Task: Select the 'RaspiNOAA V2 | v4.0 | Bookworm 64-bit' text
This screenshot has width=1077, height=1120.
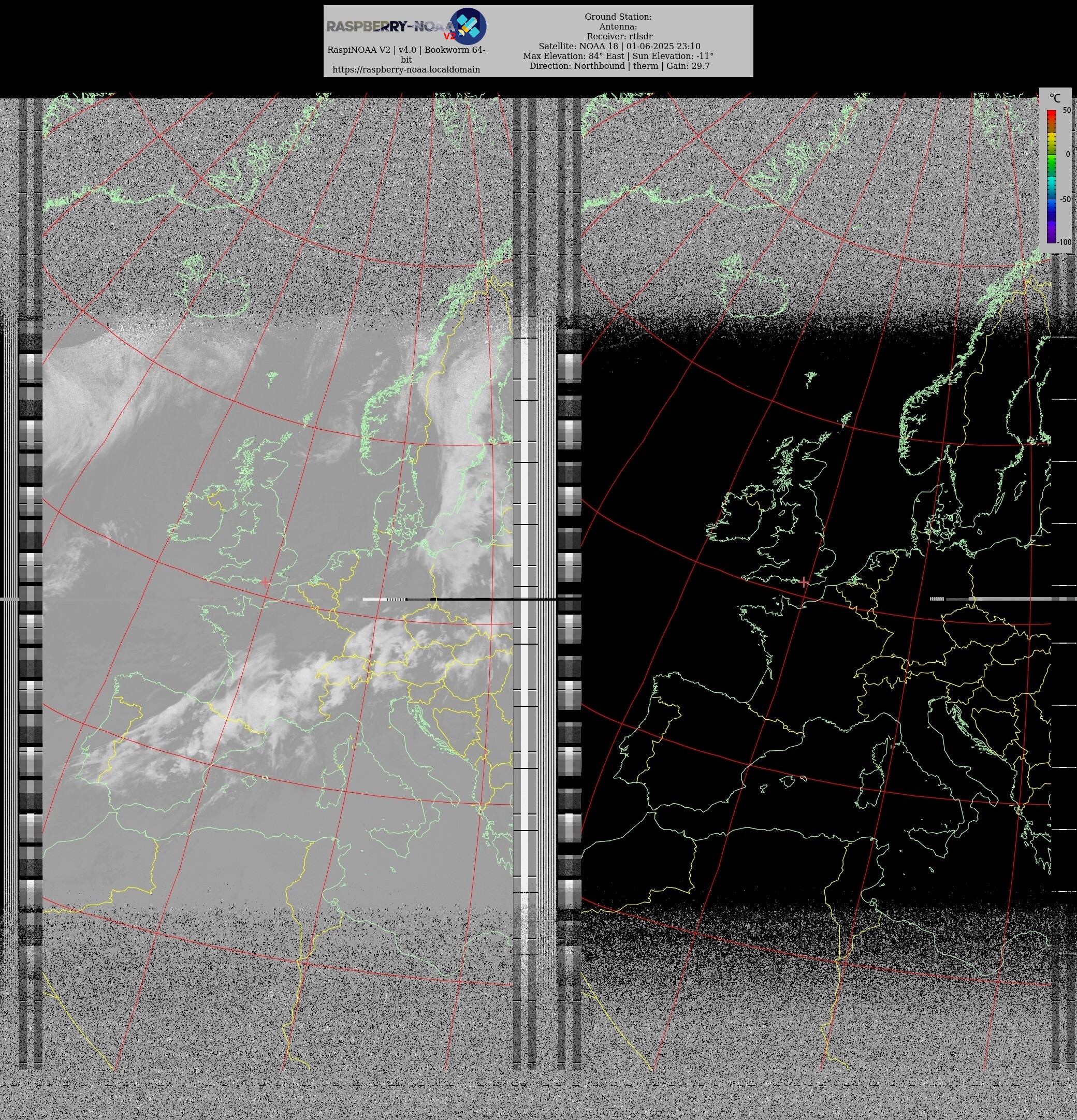Action: tap(406, 54)
